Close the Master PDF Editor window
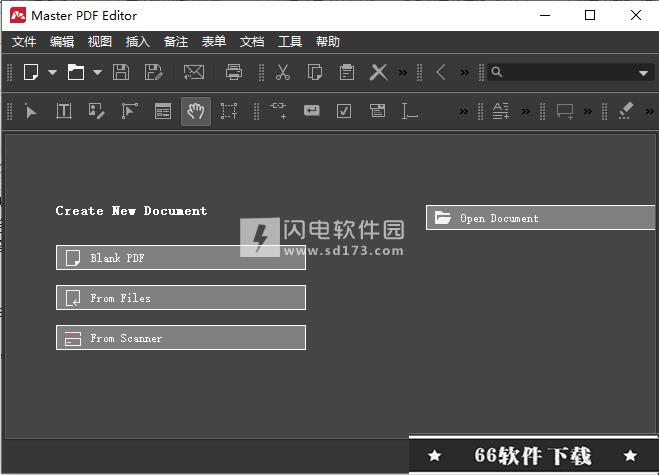Viewport: 659px width, 475px height. click(x=636, y=15)
